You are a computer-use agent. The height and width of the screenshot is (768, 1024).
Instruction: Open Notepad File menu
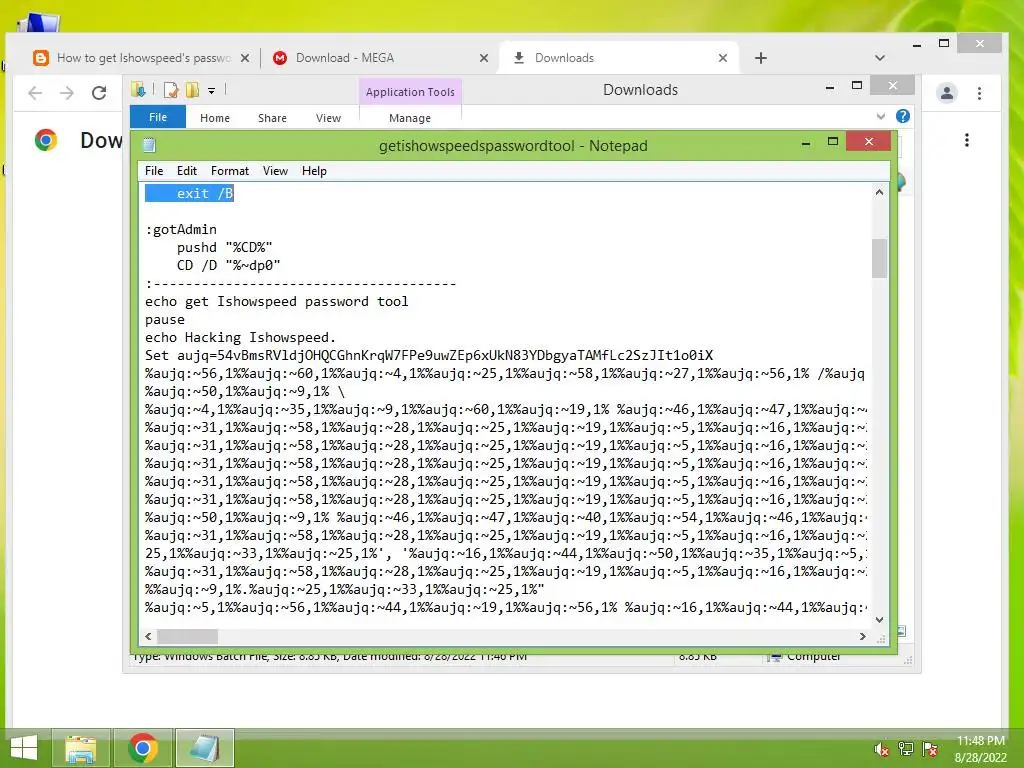(x=154, y=170)
